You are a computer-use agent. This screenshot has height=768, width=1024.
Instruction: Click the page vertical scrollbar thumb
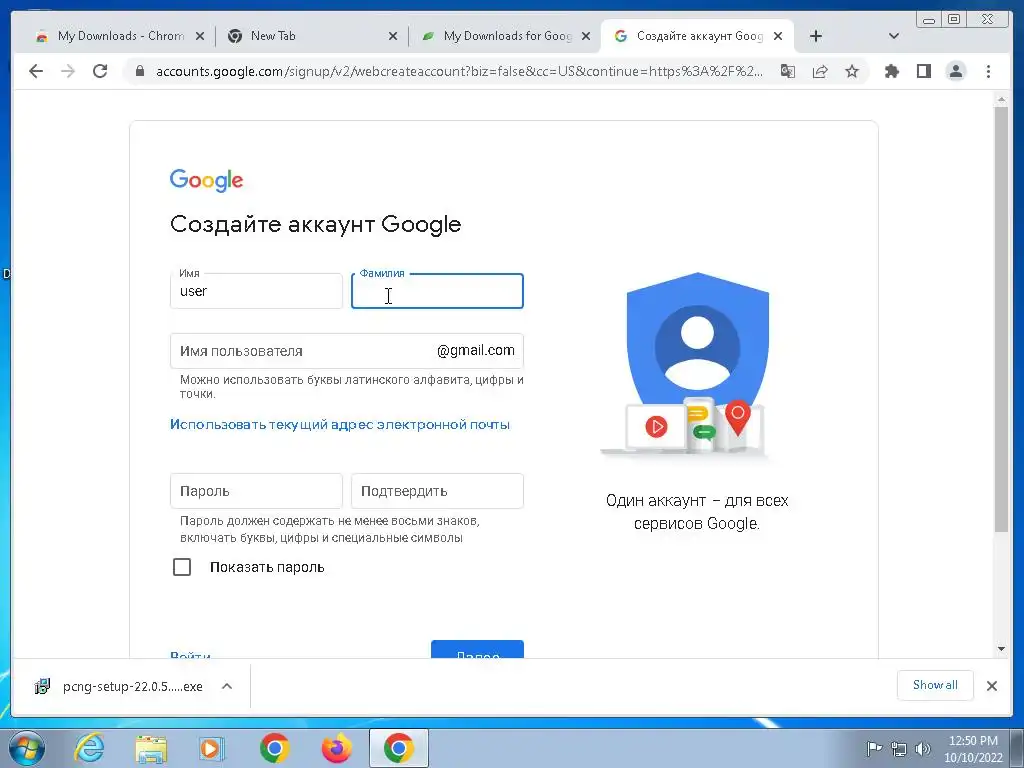click(x=1001, y=319)
